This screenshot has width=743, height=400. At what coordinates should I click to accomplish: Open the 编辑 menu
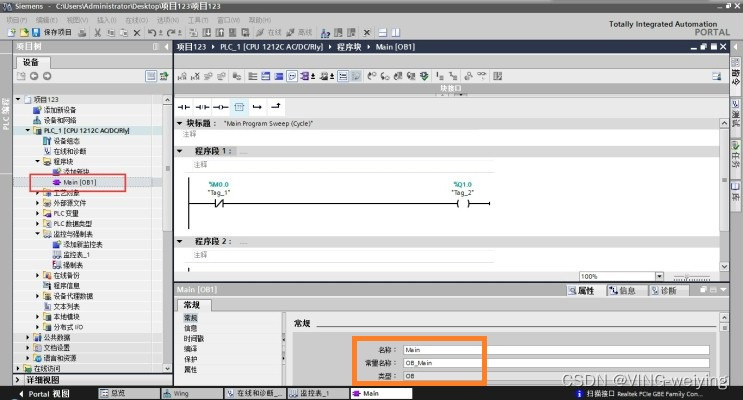pyautogui.click(x=46, y=20)
